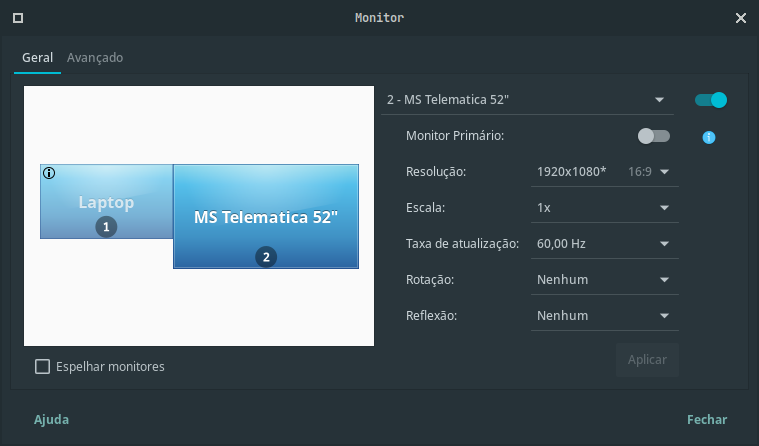Image resolution: width=759 pixels, height=446 pixels.
Task: Open the Reflexão dropdown
Action: (x=605, y=316)
